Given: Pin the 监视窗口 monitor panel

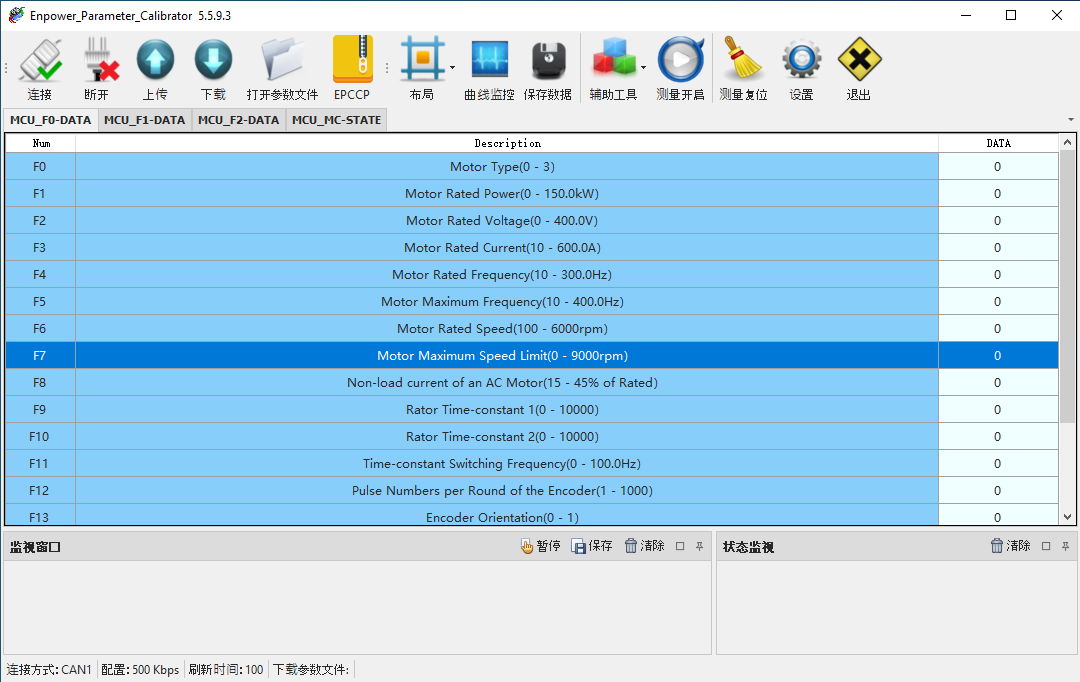Looking at the screenshot, I should pyautogui.click(x=699, y=546).
